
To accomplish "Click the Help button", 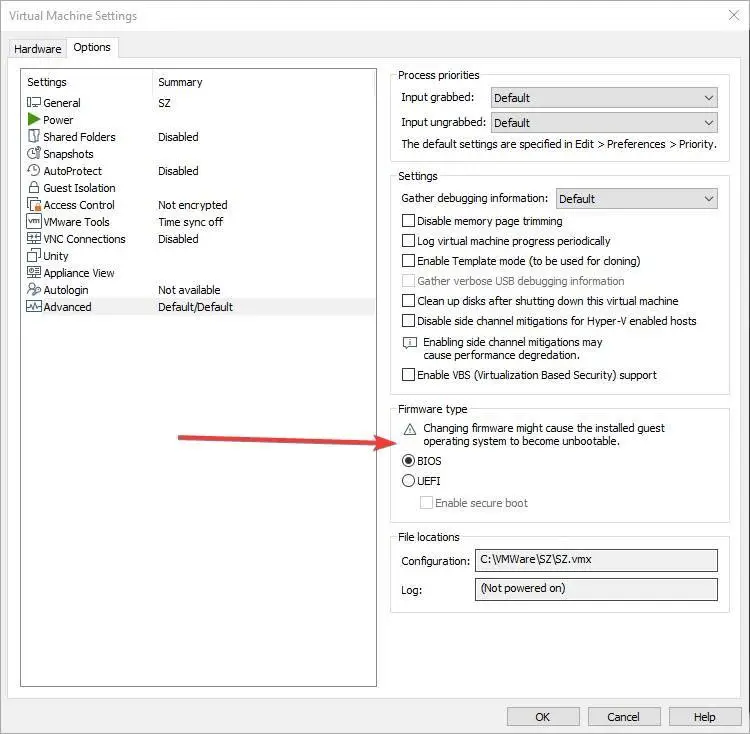I will 705,717.
